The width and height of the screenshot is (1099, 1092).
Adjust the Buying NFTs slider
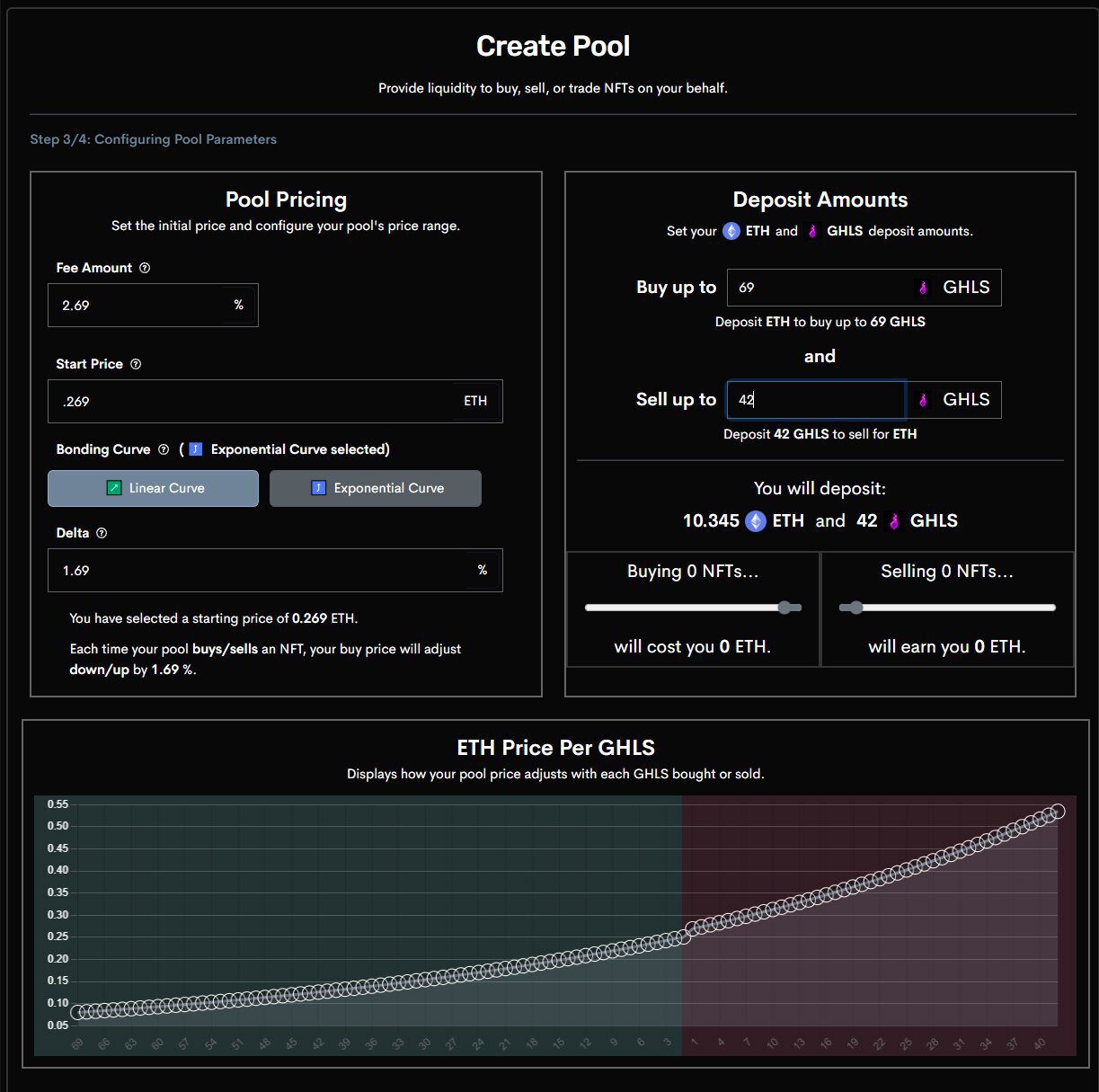click(x=785, y=608)
